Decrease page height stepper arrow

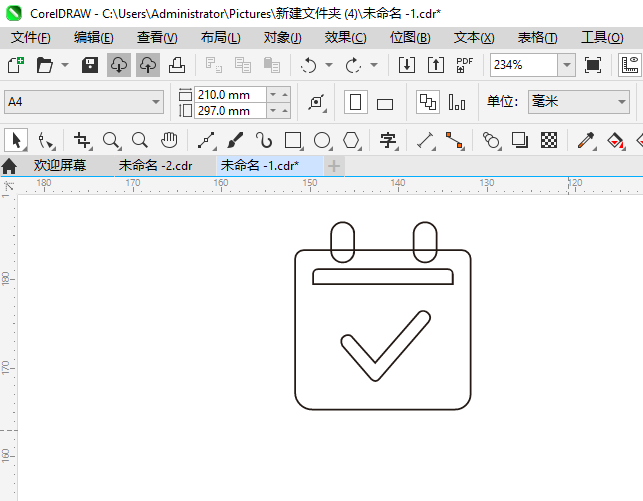click(x=273, y=111)
